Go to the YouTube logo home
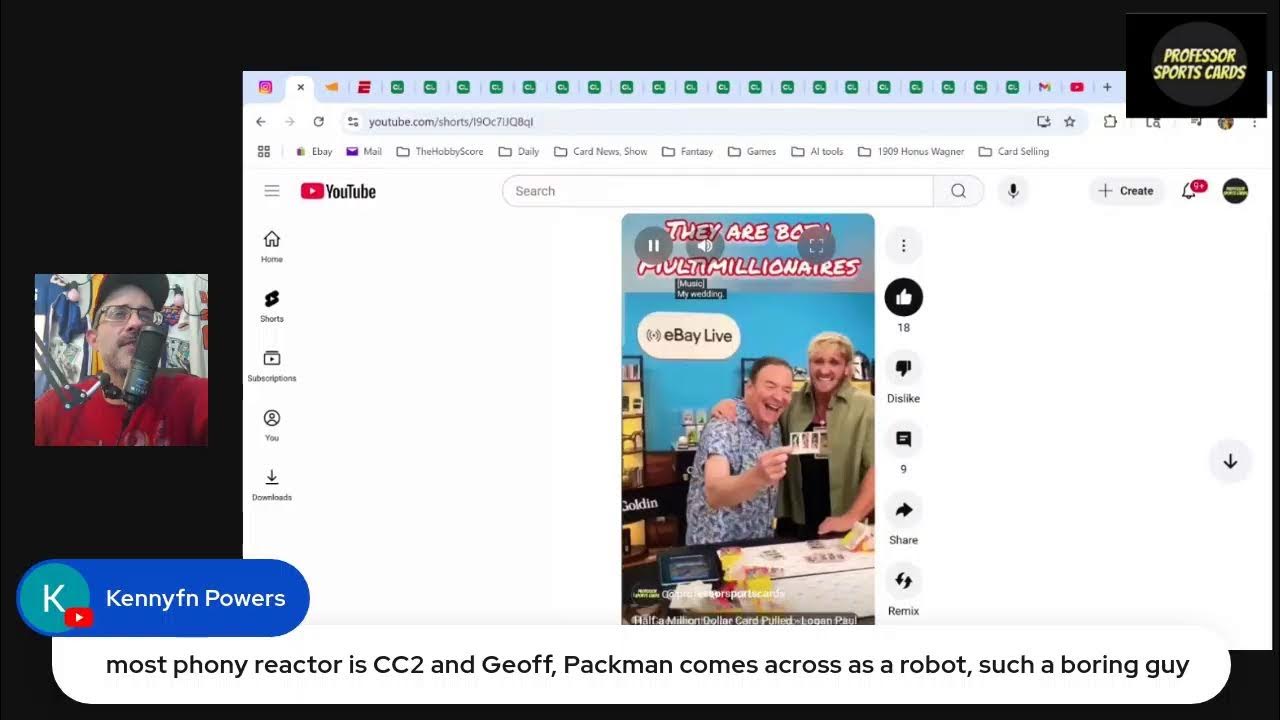 click(x=338, y=191)
